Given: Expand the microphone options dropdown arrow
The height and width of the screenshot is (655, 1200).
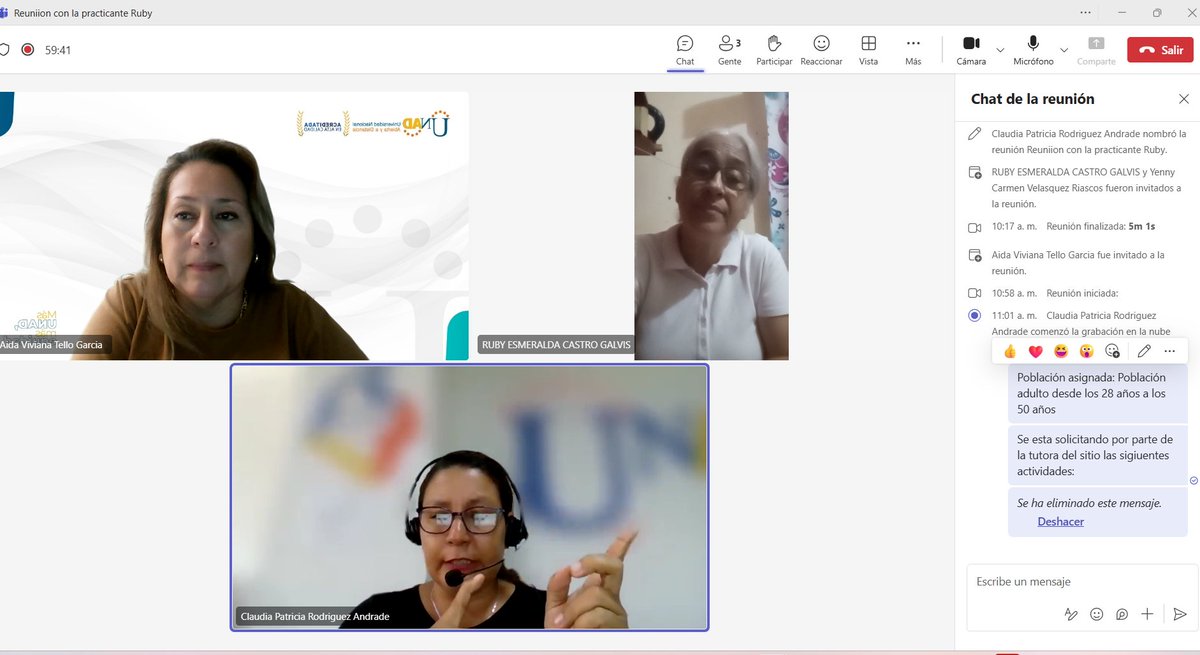Looking at the screenshot, I should pos(1064,49).
